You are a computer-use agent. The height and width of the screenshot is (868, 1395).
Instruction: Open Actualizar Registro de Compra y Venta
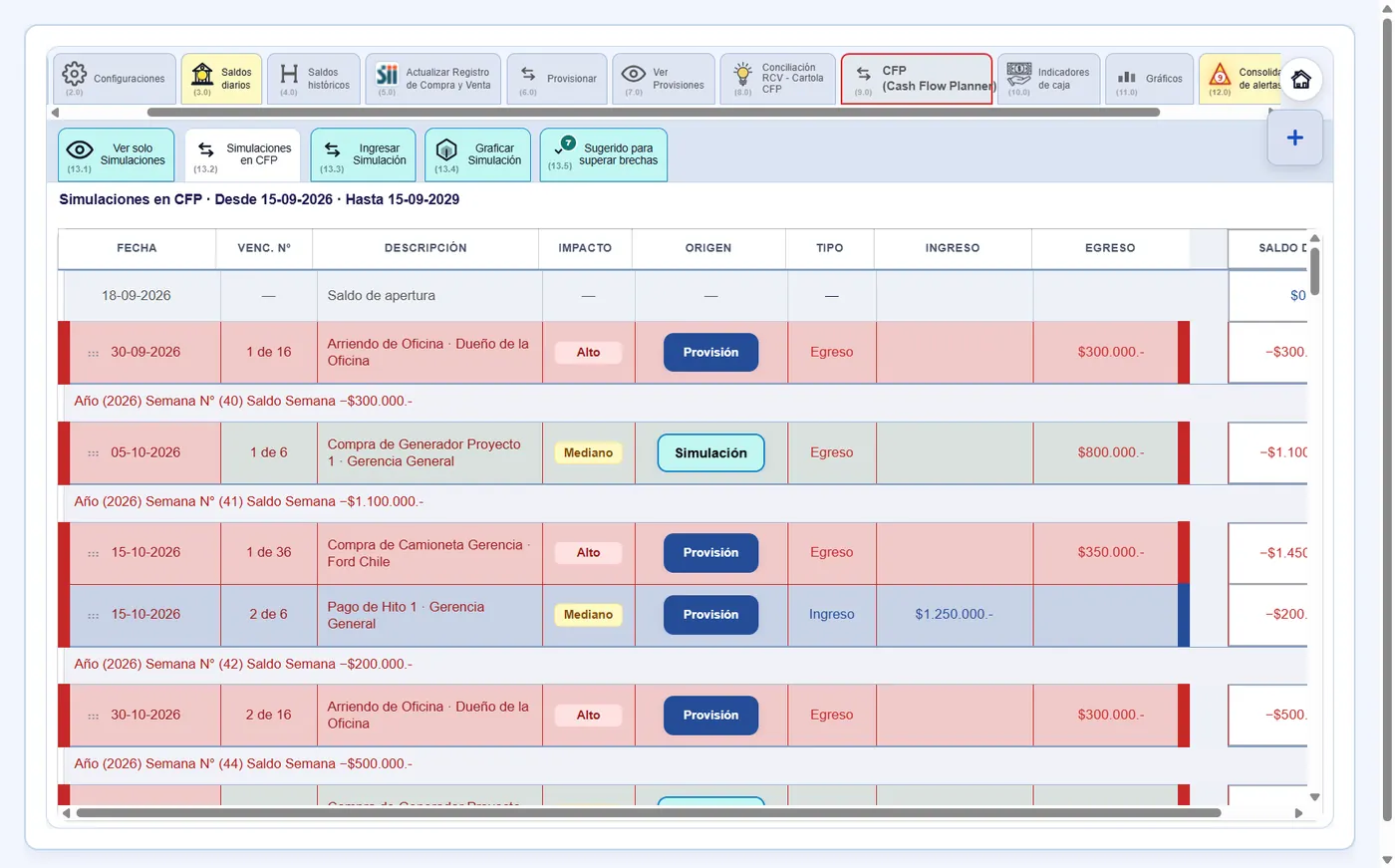[433, 79]
